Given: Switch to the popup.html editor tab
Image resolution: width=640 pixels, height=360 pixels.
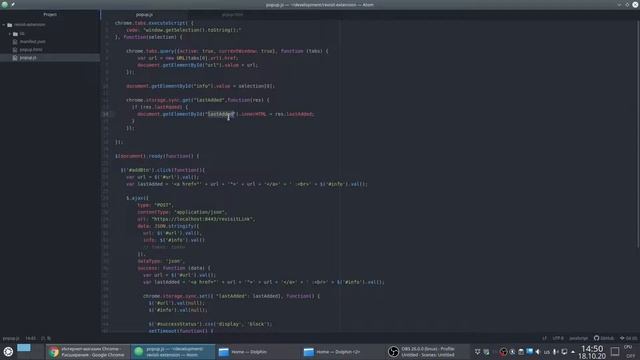Looking at the screenshot, I should coord(232,15).
